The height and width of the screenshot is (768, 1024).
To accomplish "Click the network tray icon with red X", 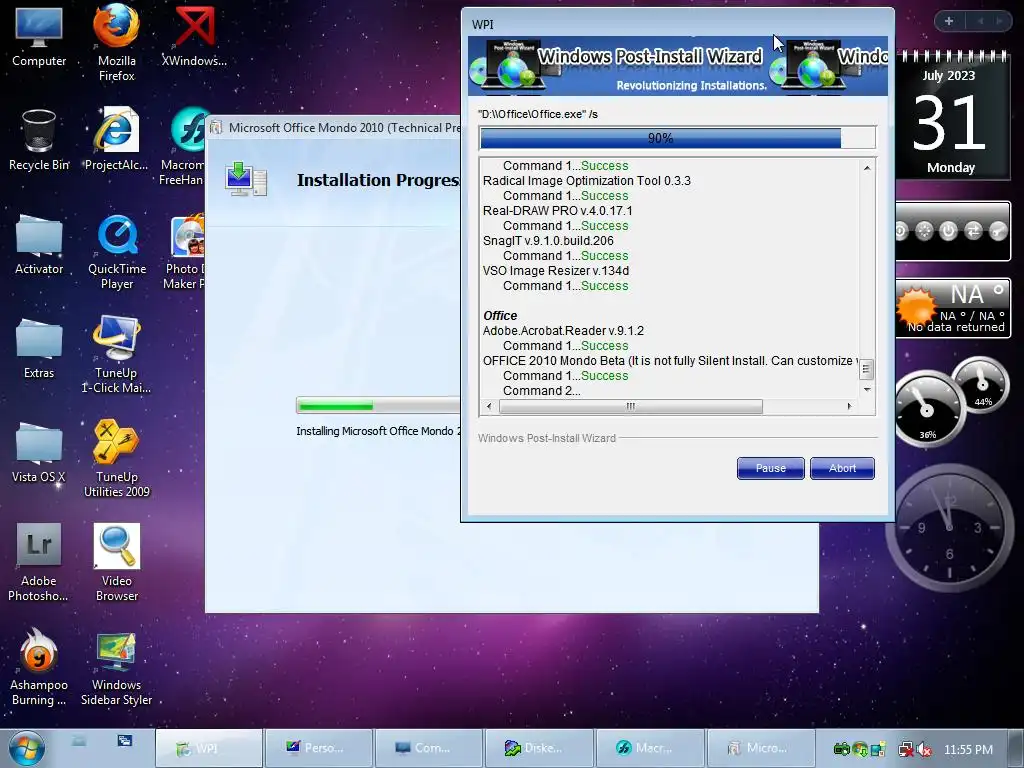I will [x=906, y=750].
